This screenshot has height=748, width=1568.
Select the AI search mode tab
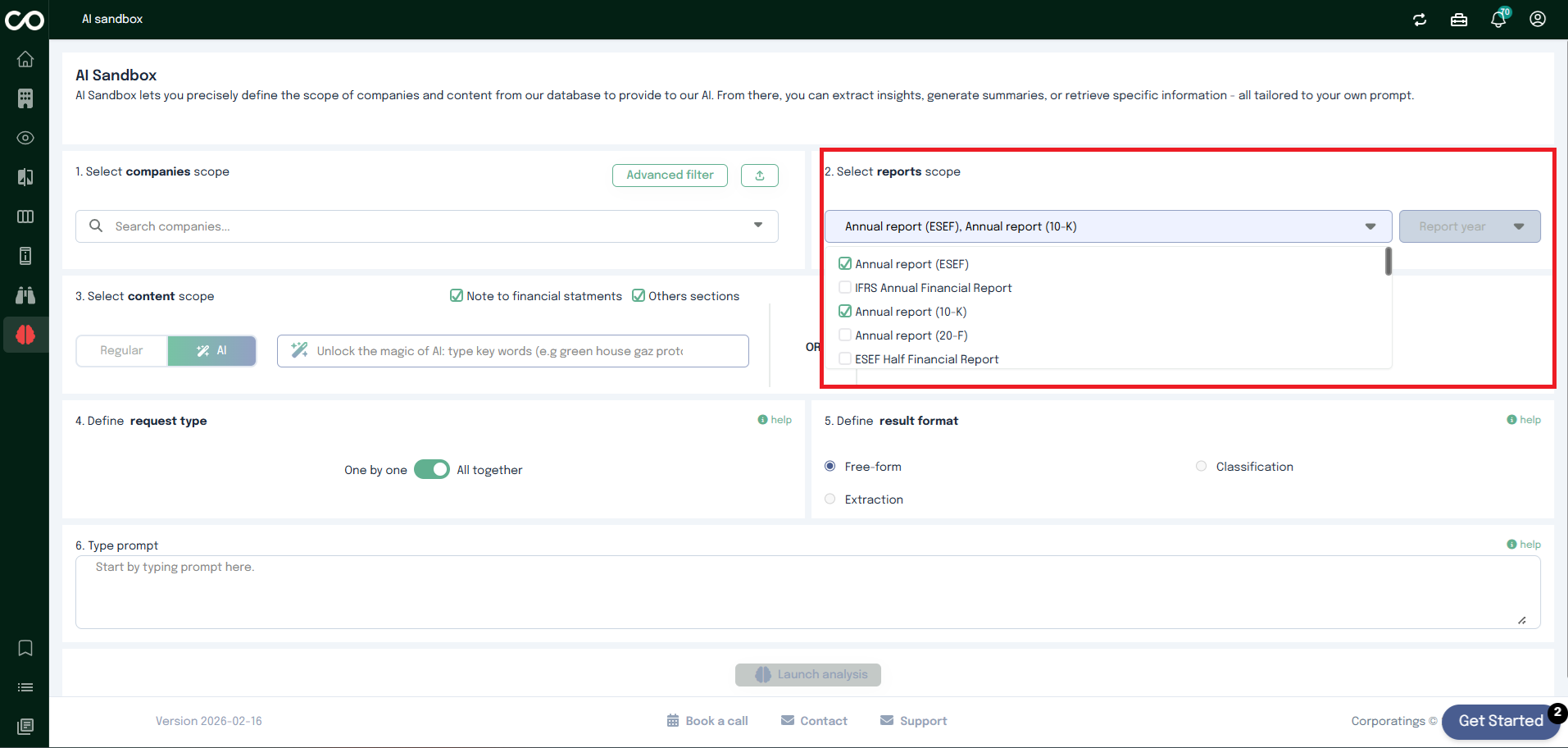(212, 351)
